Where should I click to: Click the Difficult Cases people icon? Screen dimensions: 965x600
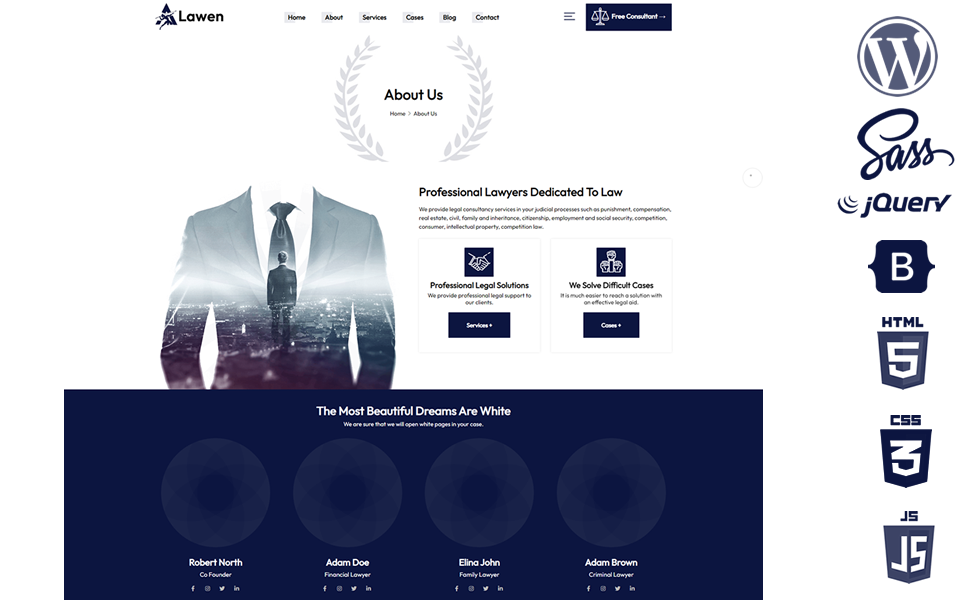pos(611,262)
